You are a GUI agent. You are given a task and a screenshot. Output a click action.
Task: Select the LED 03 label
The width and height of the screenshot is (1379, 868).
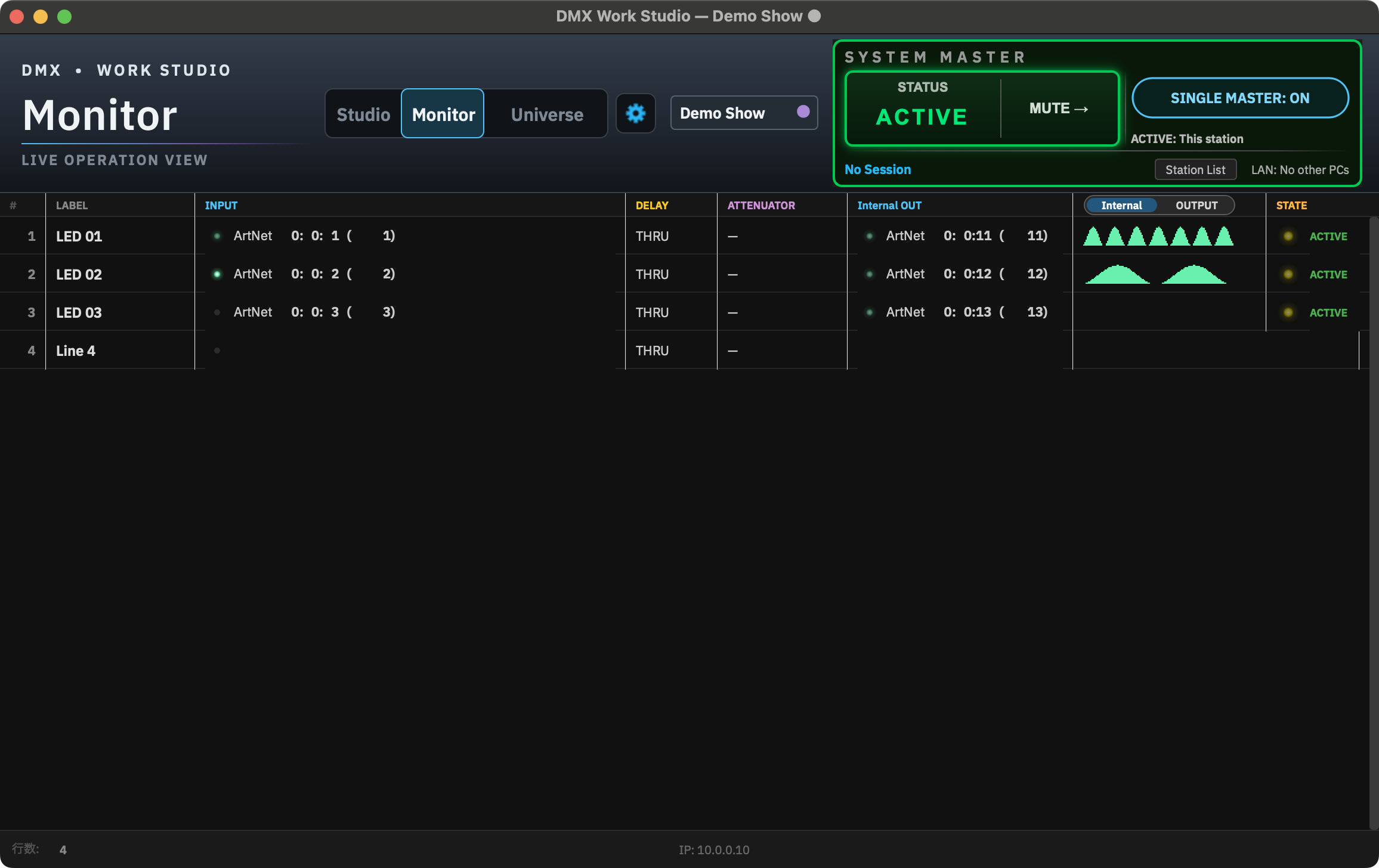coord(79,313)
